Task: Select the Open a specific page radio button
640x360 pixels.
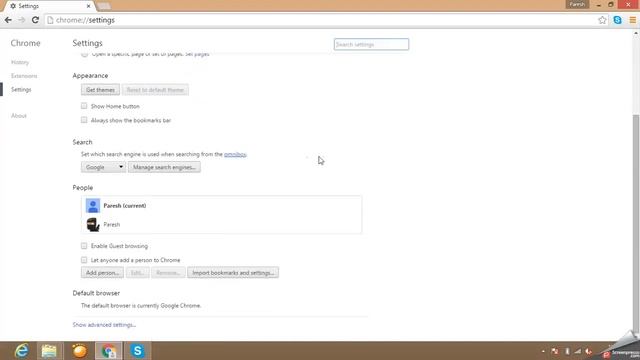Action: coord(84,54)
